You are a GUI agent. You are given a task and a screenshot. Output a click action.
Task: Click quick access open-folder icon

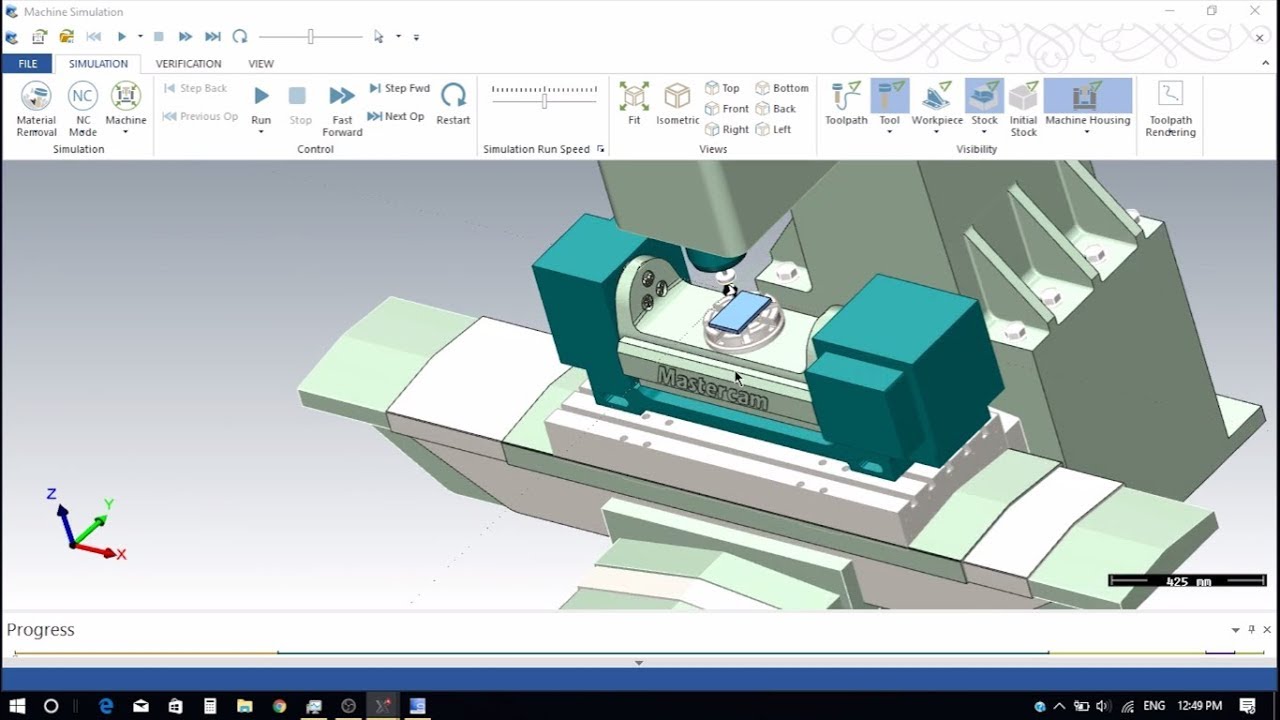point(66,37)
